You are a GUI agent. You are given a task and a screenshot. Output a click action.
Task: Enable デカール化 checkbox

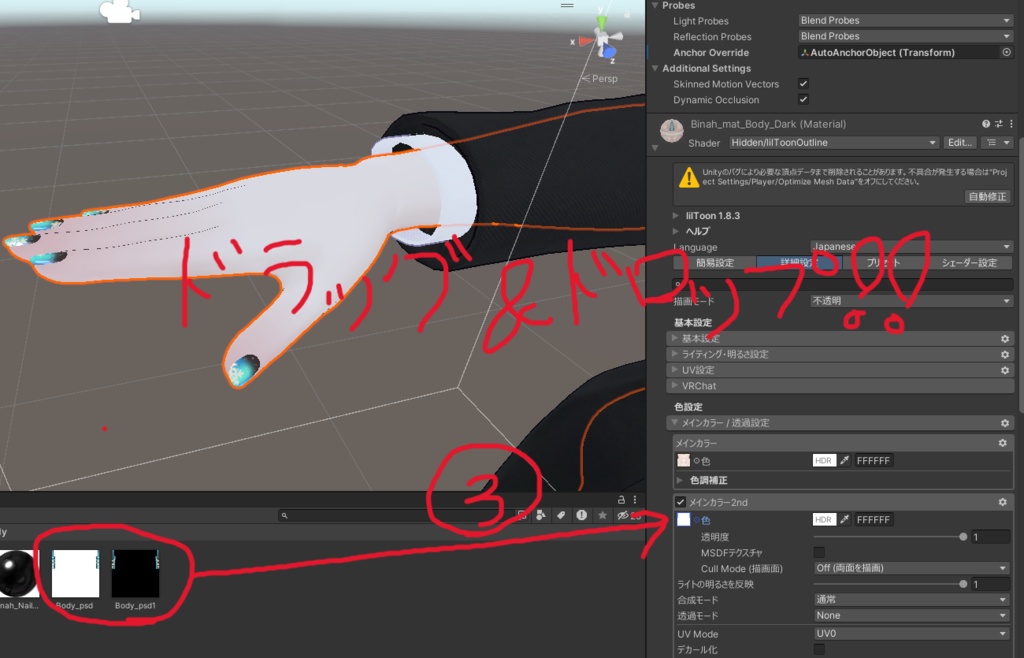[819, 649]
